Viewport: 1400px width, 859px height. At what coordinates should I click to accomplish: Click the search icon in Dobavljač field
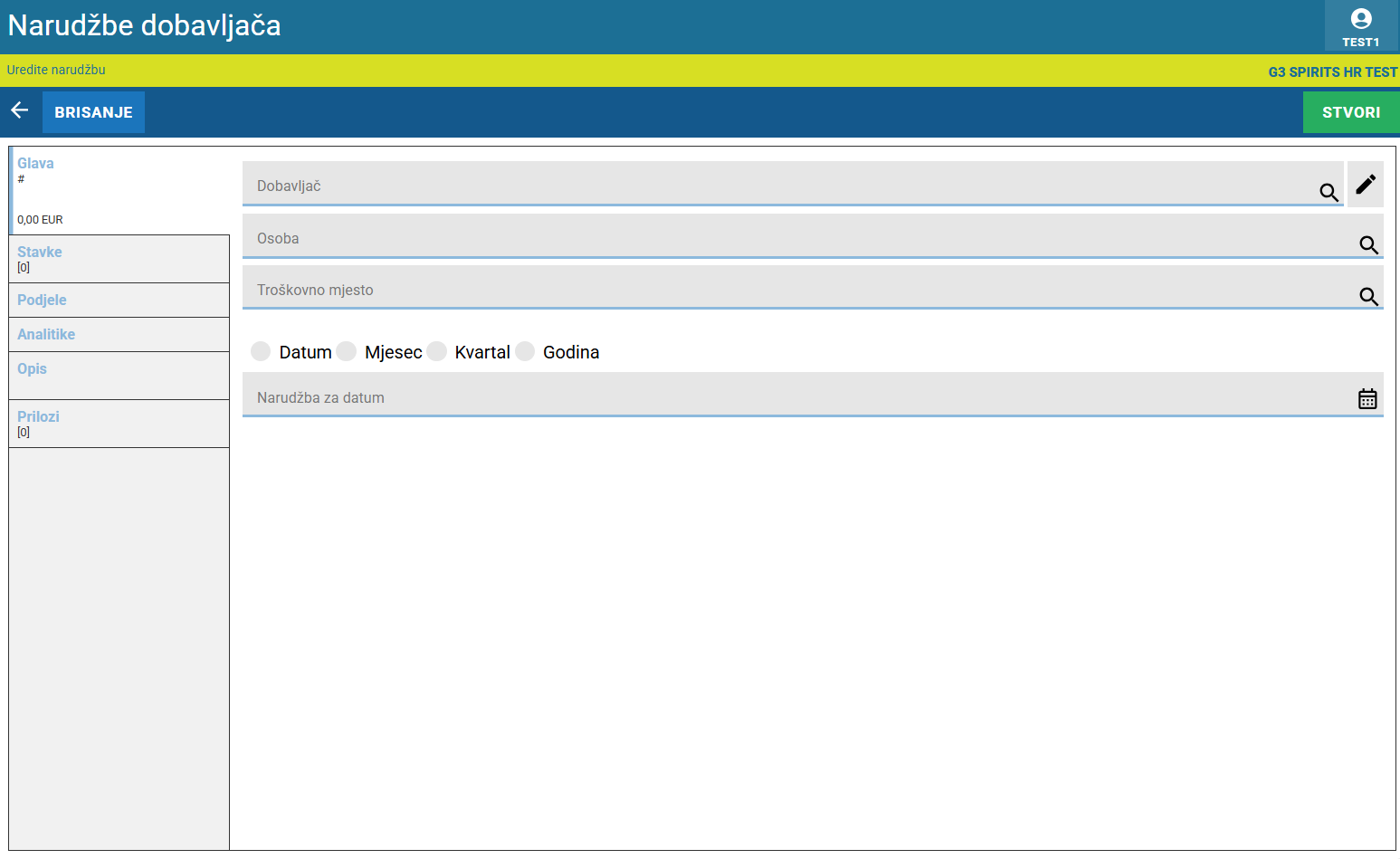pyautogui.click(x=1329, y=192)
